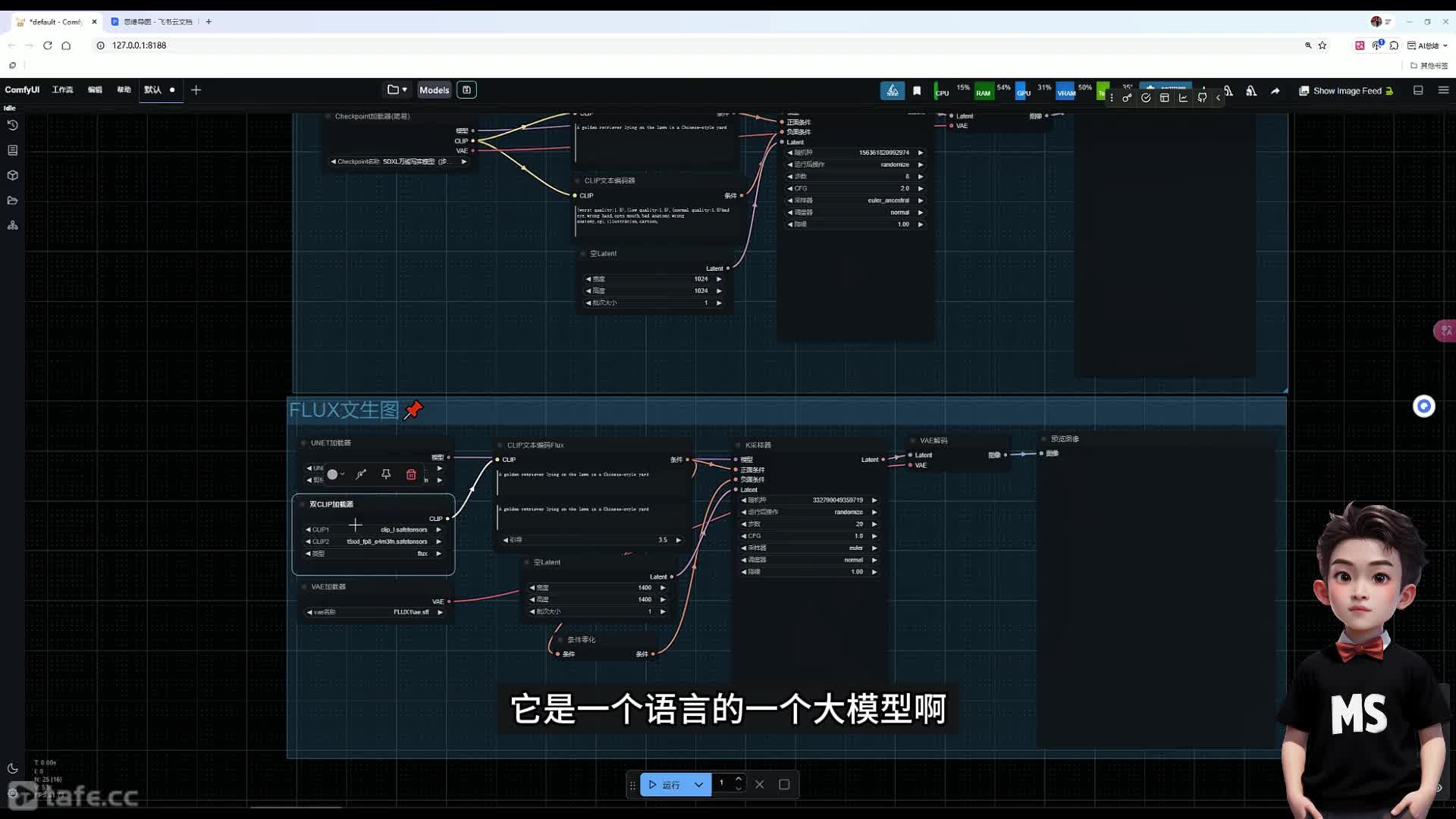Open the 帮助 menu
Viewport: 1456px width, 819px height.
coord(124,89)
